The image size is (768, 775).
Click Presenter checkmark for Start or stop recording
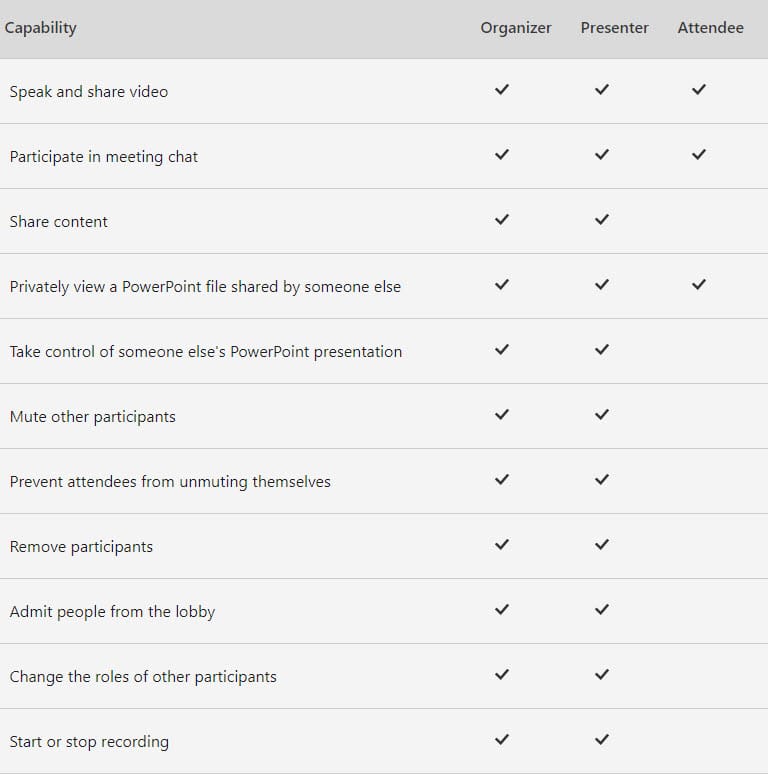(x=601, y=740)
